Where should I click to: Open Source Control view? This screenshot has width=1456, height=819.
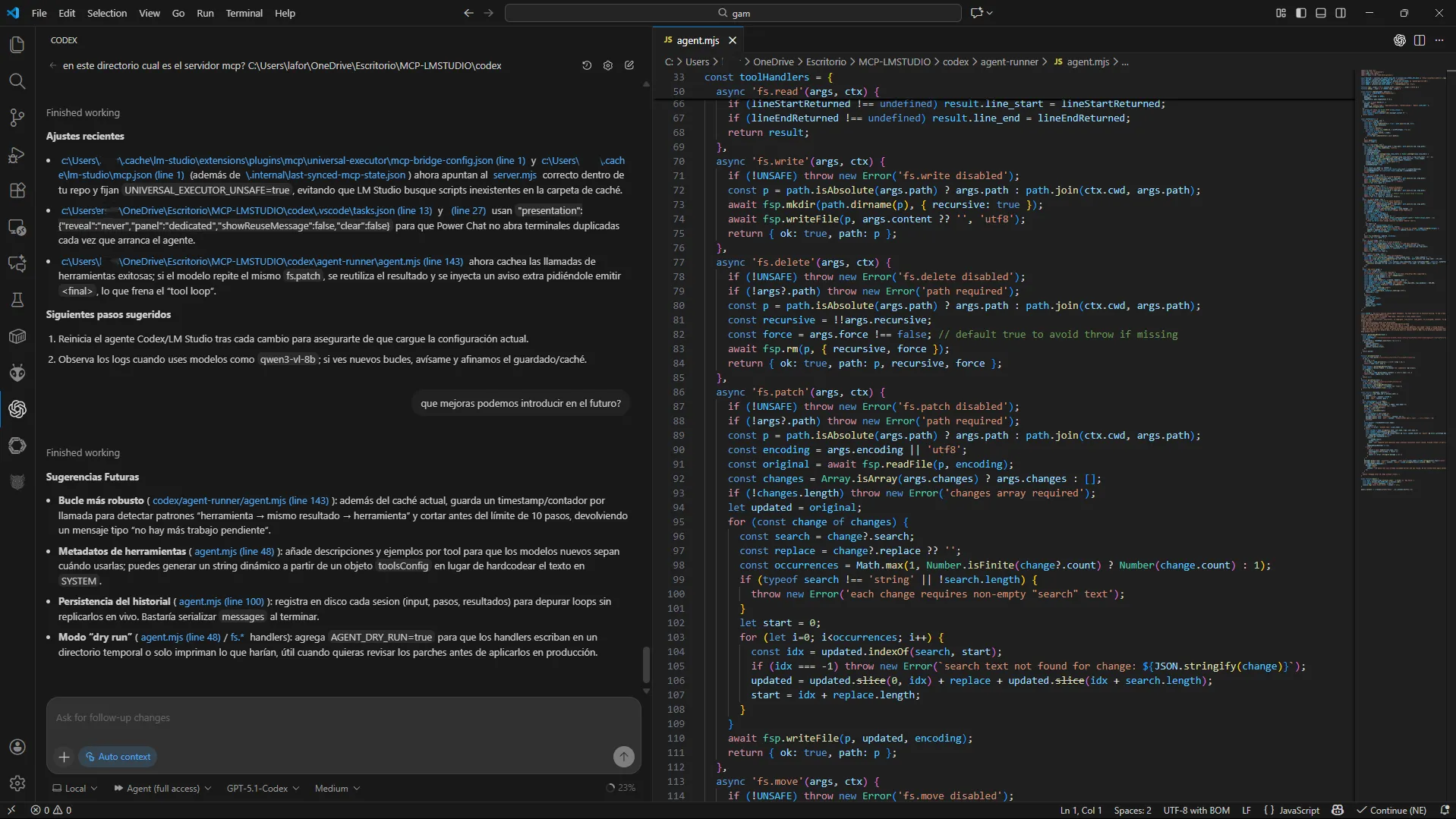[x=17, y=118]
